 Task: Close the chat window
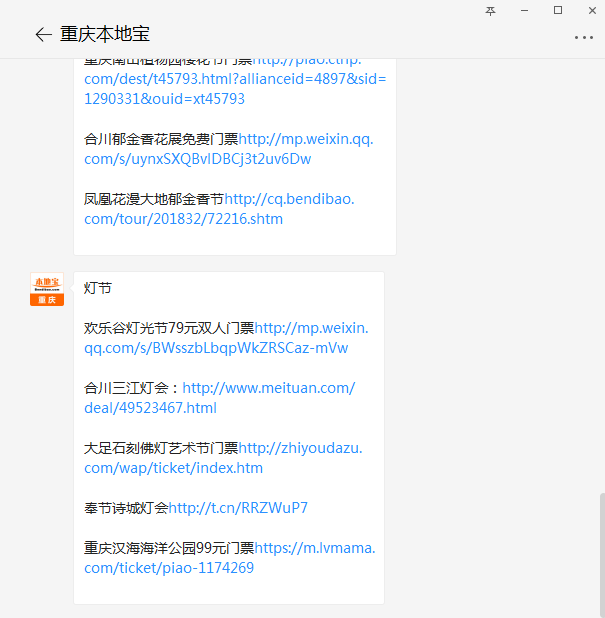click(592, 11)
